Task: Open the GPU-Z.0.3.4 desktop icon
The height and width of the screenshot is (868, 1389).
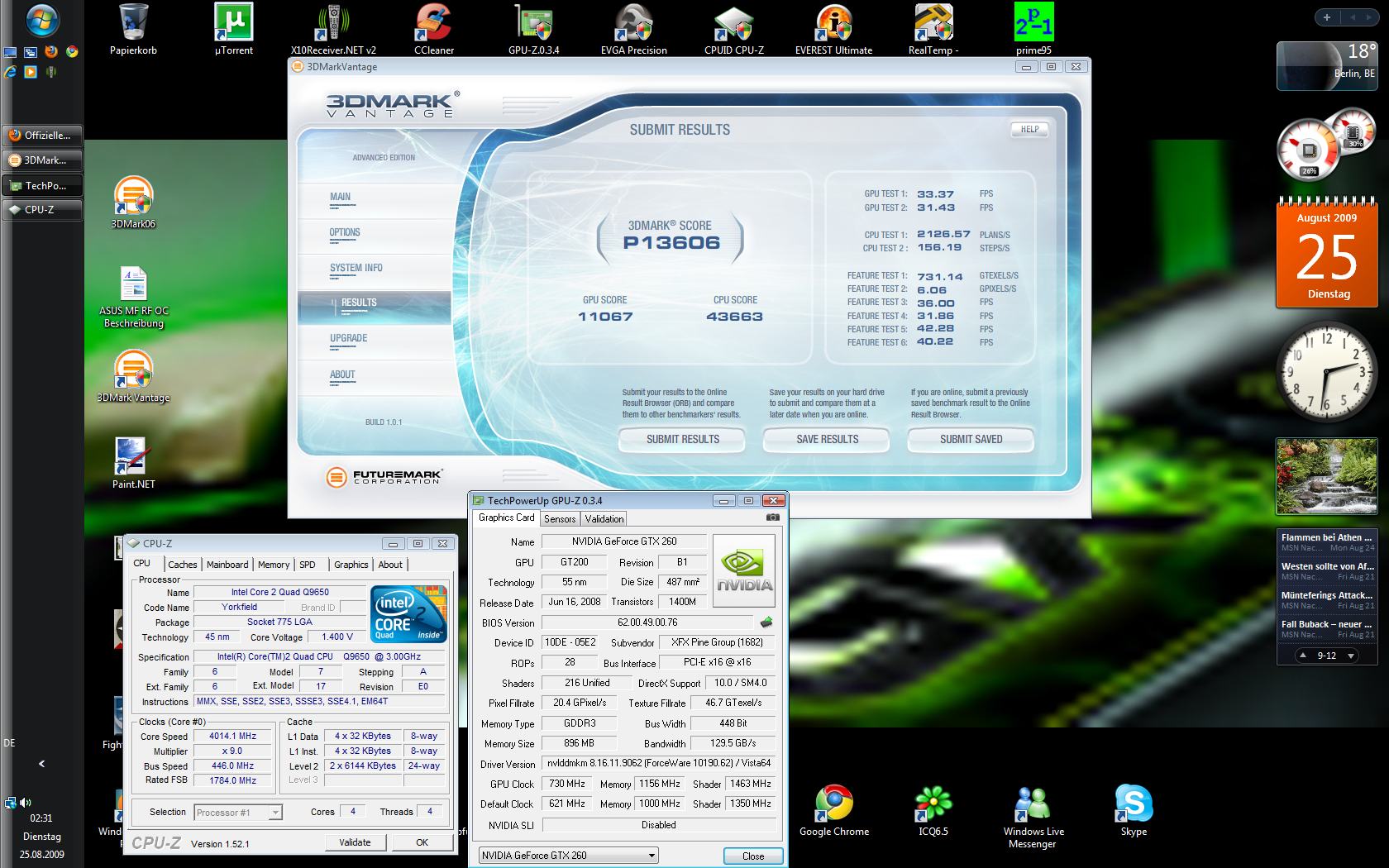Action: pos(534,29)
